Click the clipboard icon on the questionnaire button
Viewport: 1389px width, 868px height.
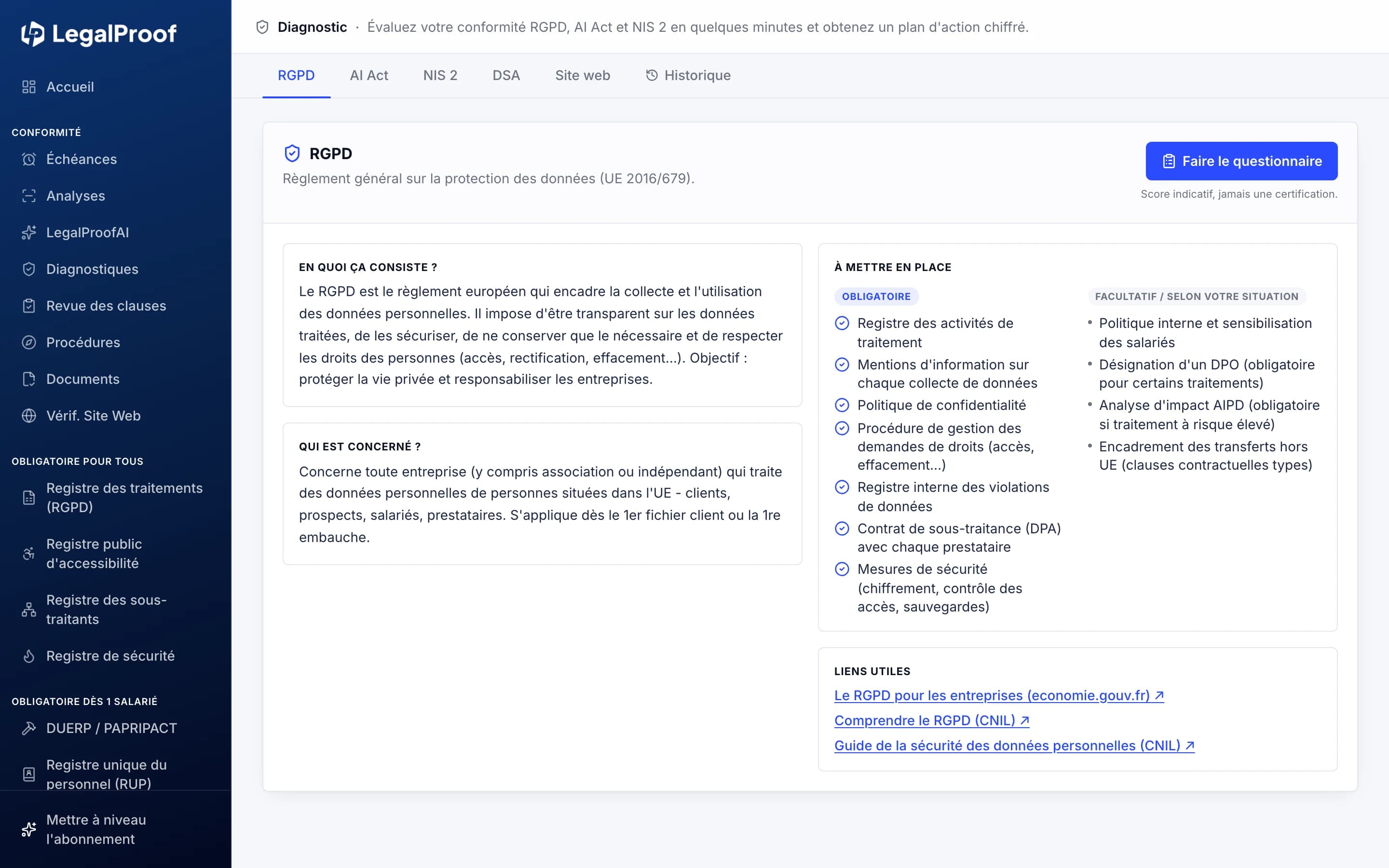tap(1169, 162)
